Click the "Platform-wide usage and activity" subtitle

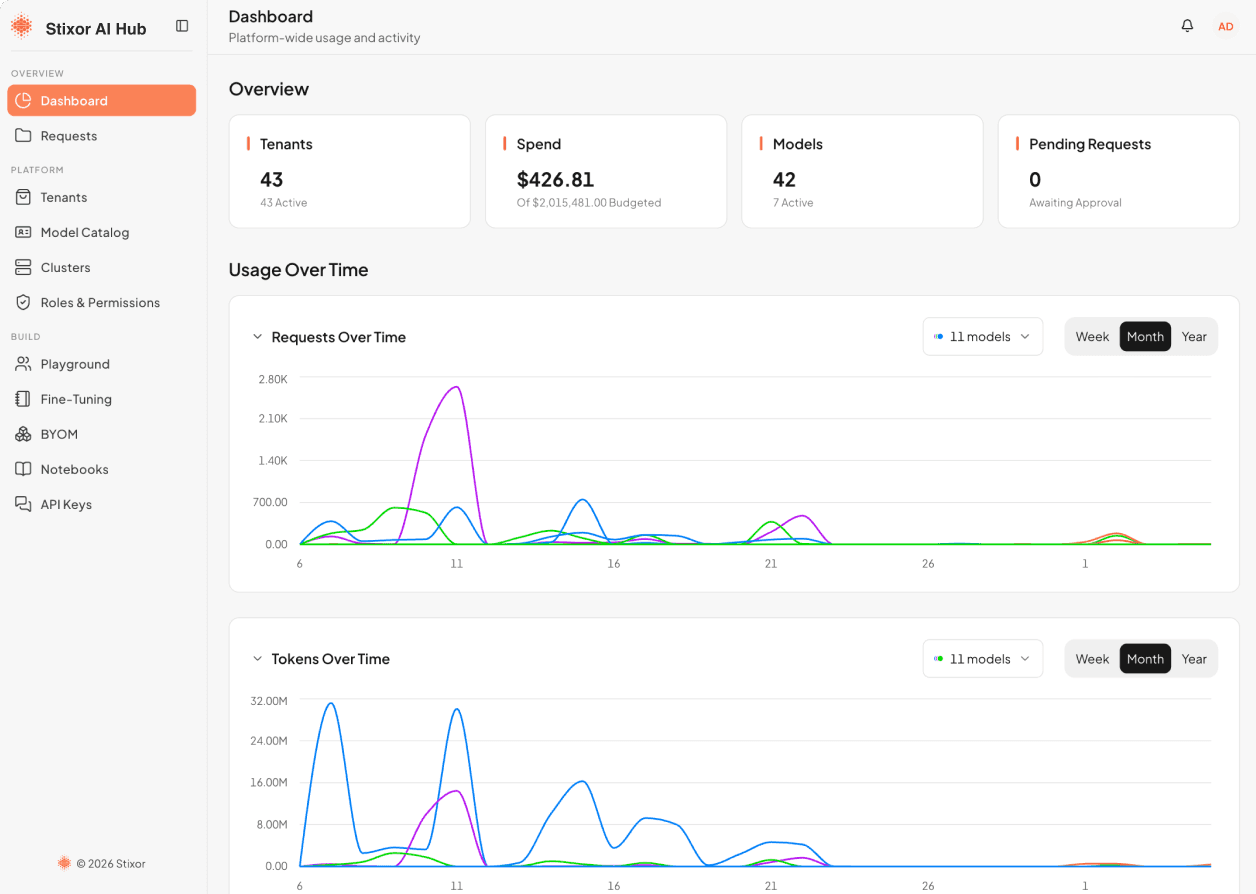[324, 38]
